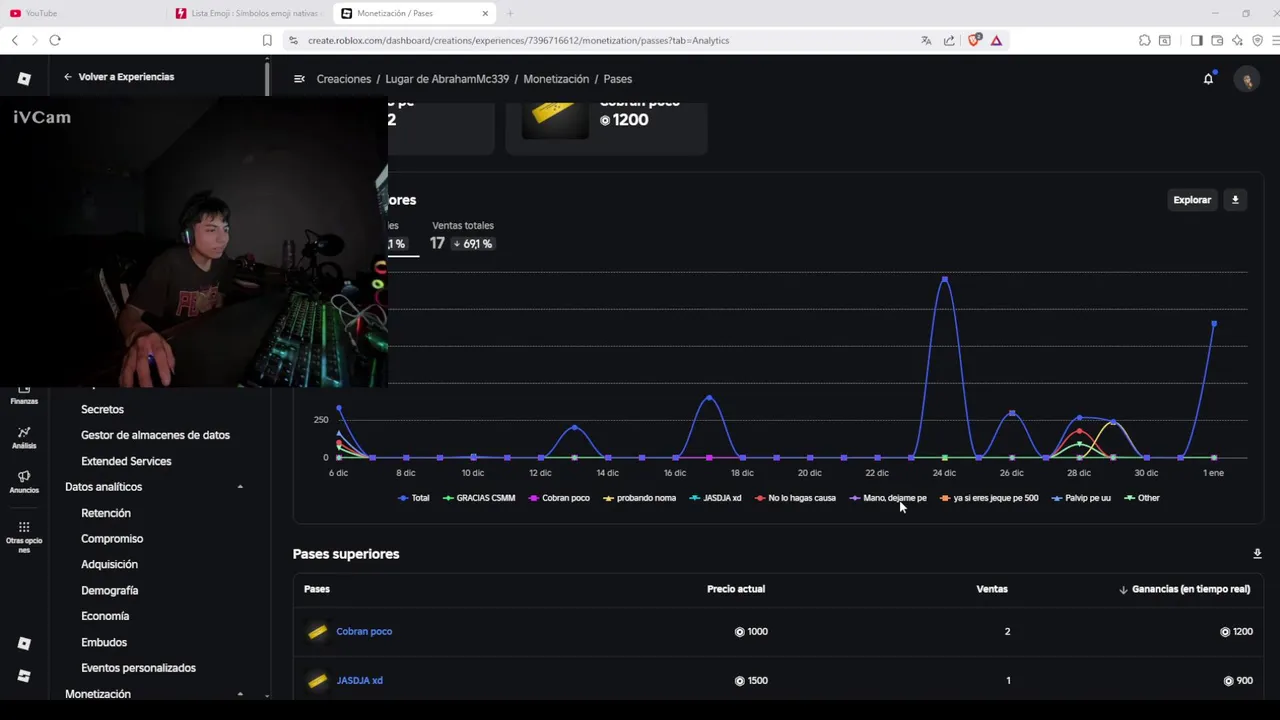
Task: Open a new browser tab
Action: click(x=510, y=13)
